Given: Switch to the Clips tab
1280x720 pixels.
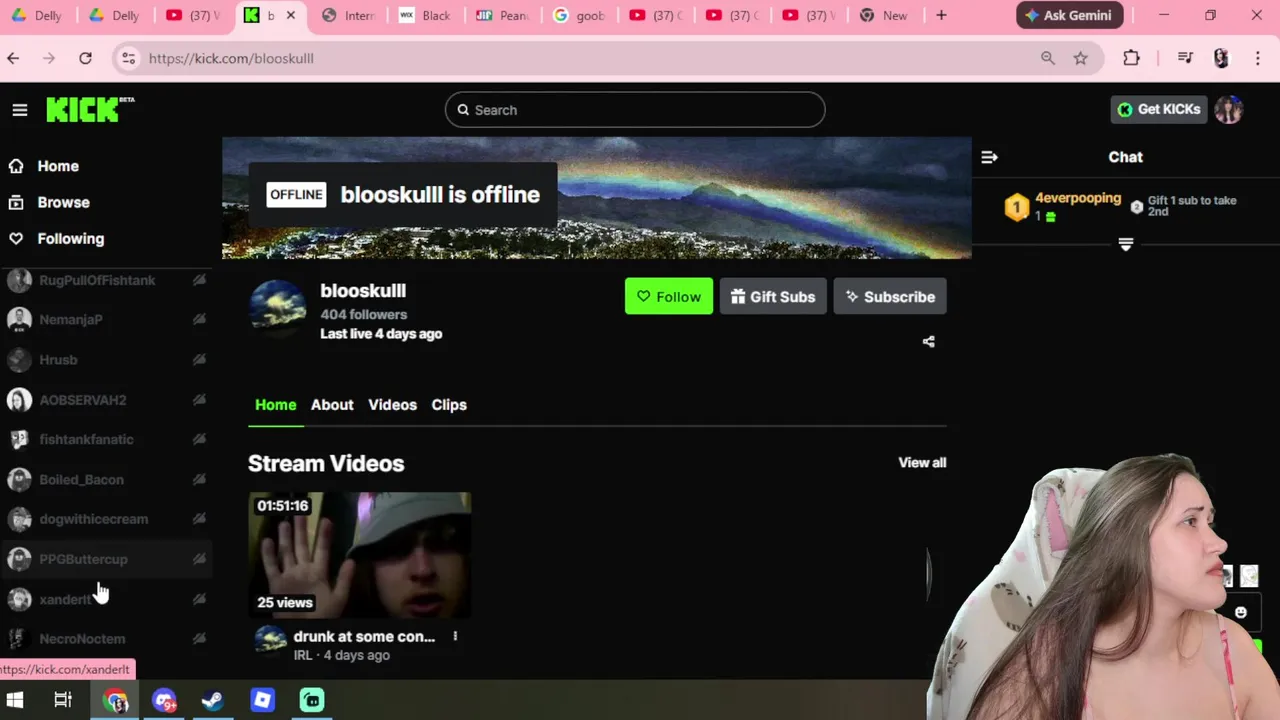Looking at the screenshot, I should (449, 405).
